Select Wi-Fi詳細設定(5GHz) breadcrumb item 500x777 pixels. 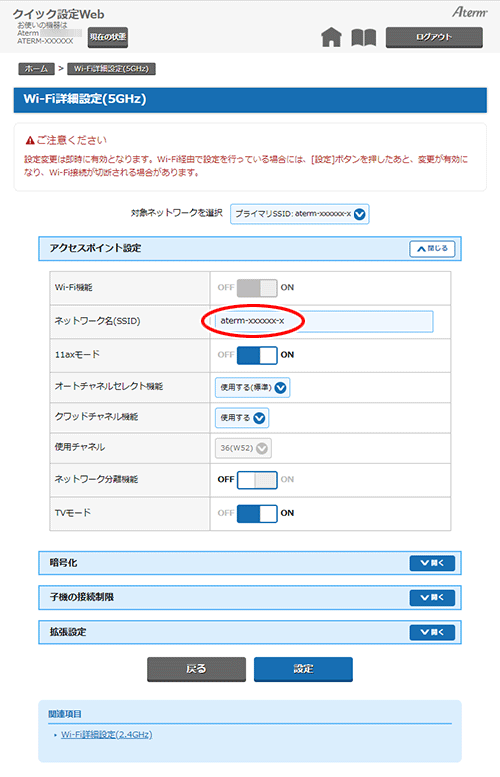[x=111, y=69]
